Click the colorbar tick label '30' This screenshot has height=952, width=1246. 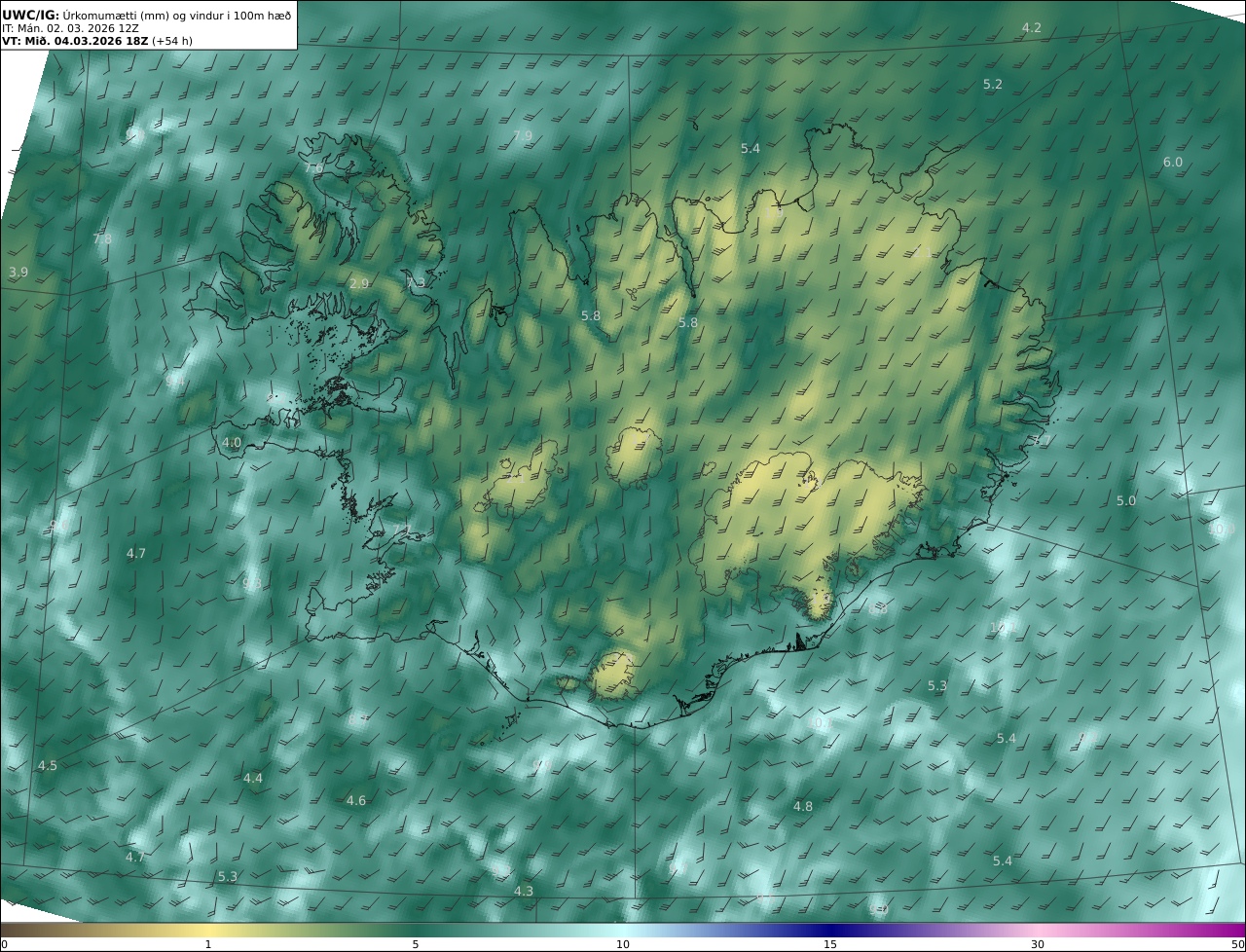coord(1038,944)
